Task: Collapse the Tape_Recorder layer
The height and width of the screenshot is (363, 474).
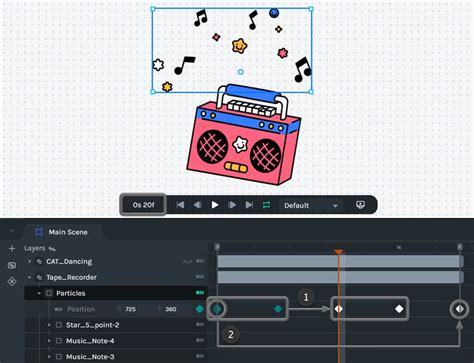Action: (30, 277)
